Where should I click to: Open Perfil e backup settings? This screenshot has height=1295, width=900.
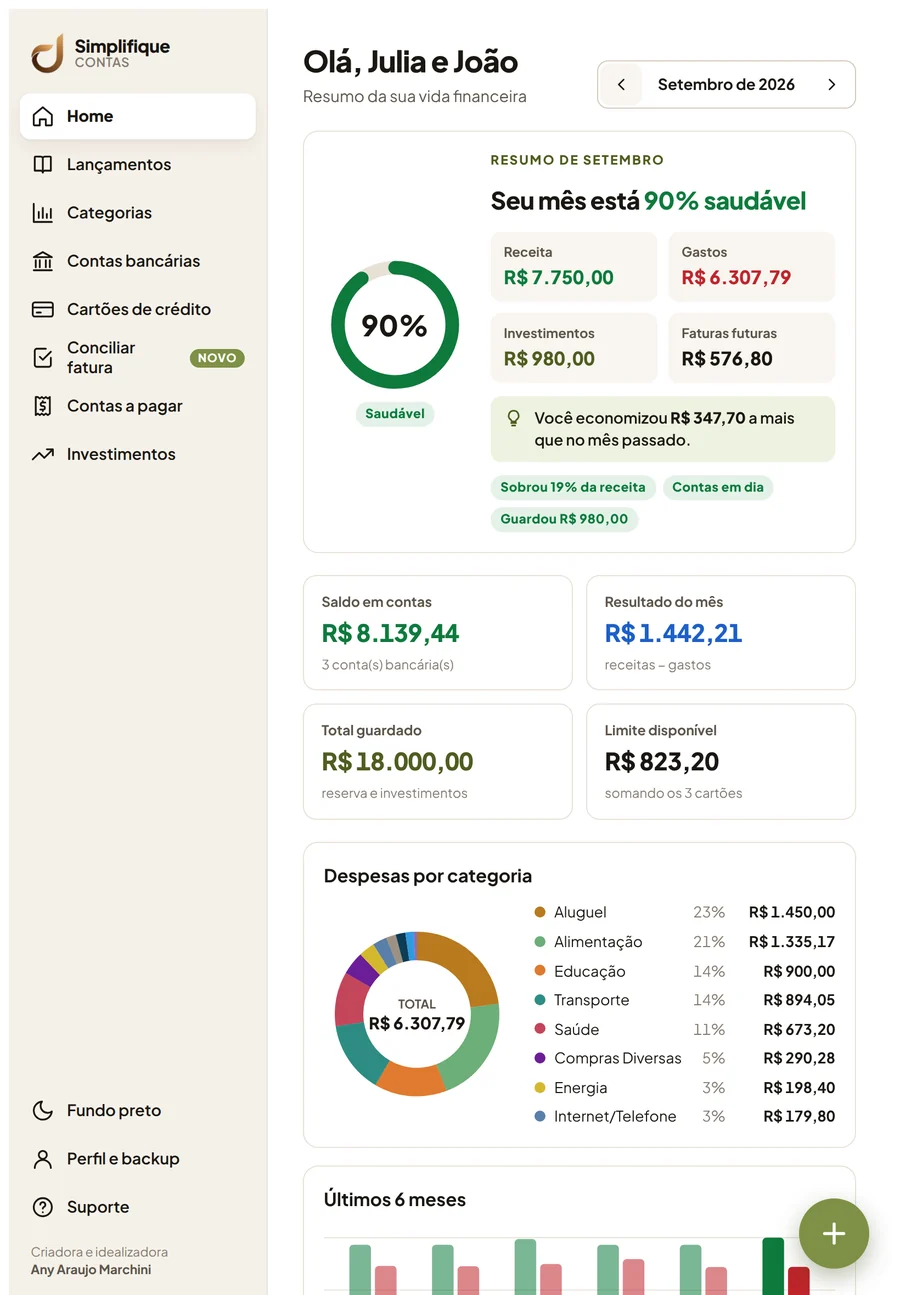[138, 1159]
